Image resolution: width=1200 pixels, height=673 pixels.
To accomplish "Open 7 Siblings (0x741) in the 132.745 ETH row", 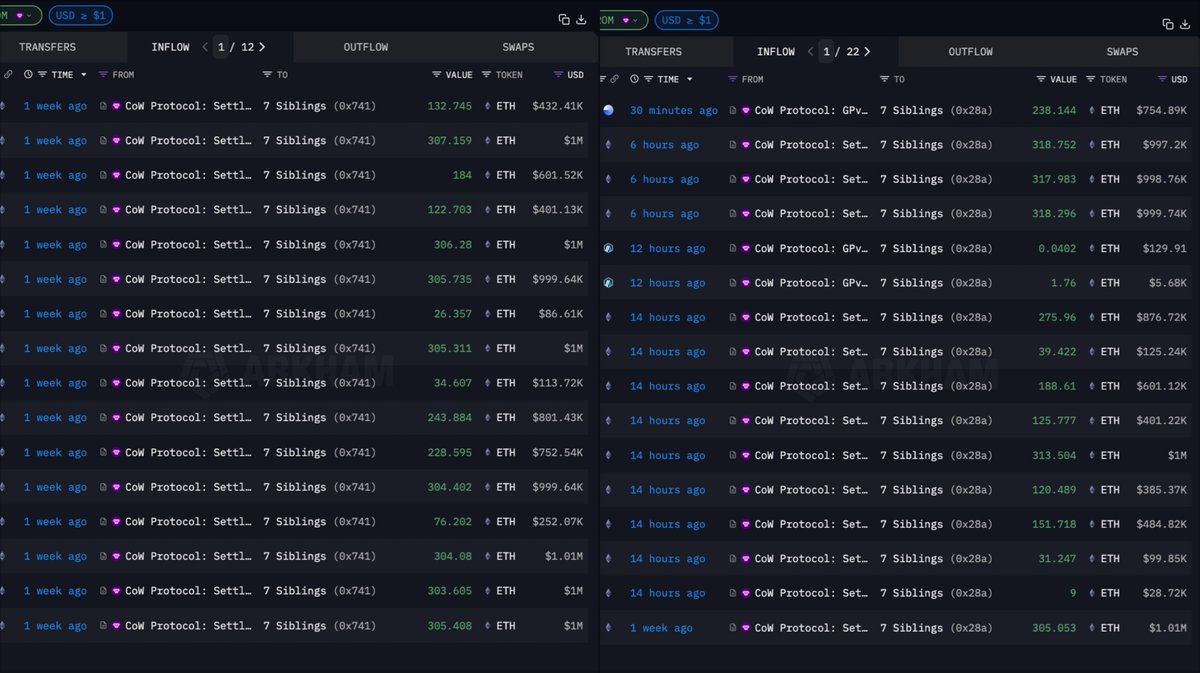I will click(x=319, y=106).
